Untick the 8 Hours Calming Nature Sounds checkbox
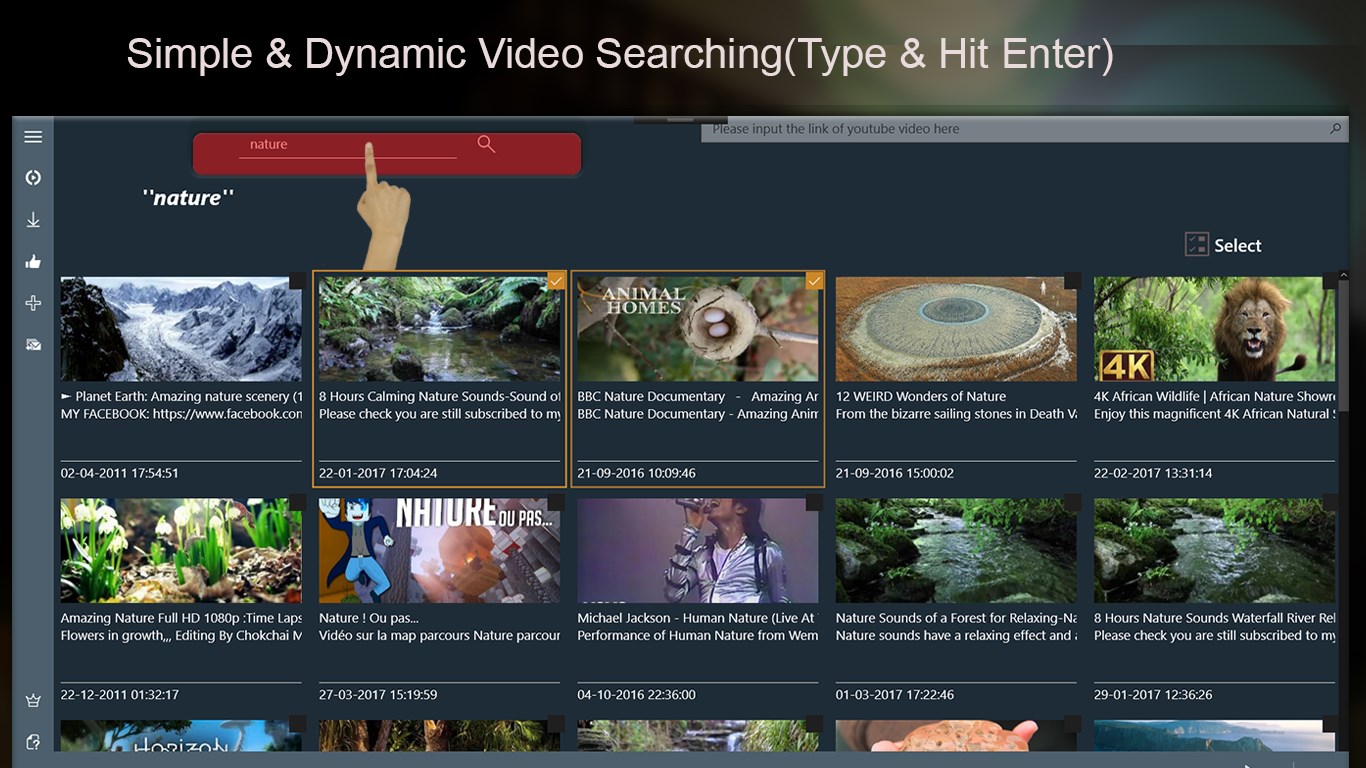The height and width of the screenshot is (768, 1366). click(556, 281)
